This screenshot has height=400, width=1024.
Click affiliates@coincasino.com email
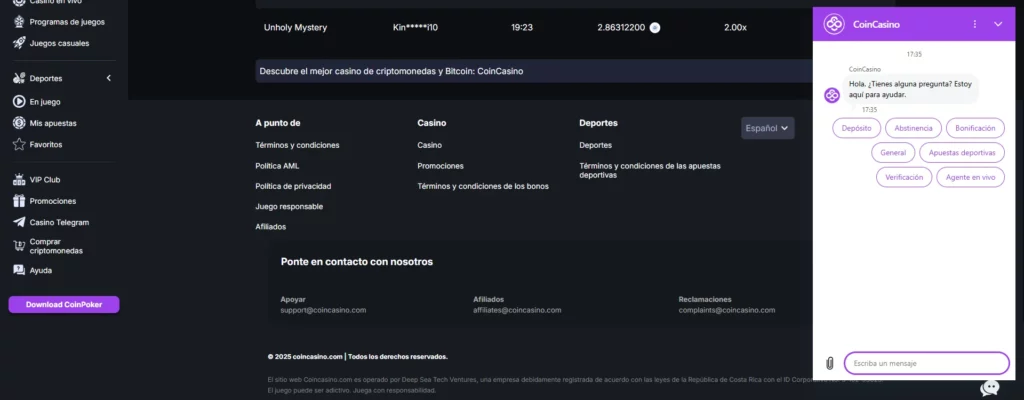[517, 310]
